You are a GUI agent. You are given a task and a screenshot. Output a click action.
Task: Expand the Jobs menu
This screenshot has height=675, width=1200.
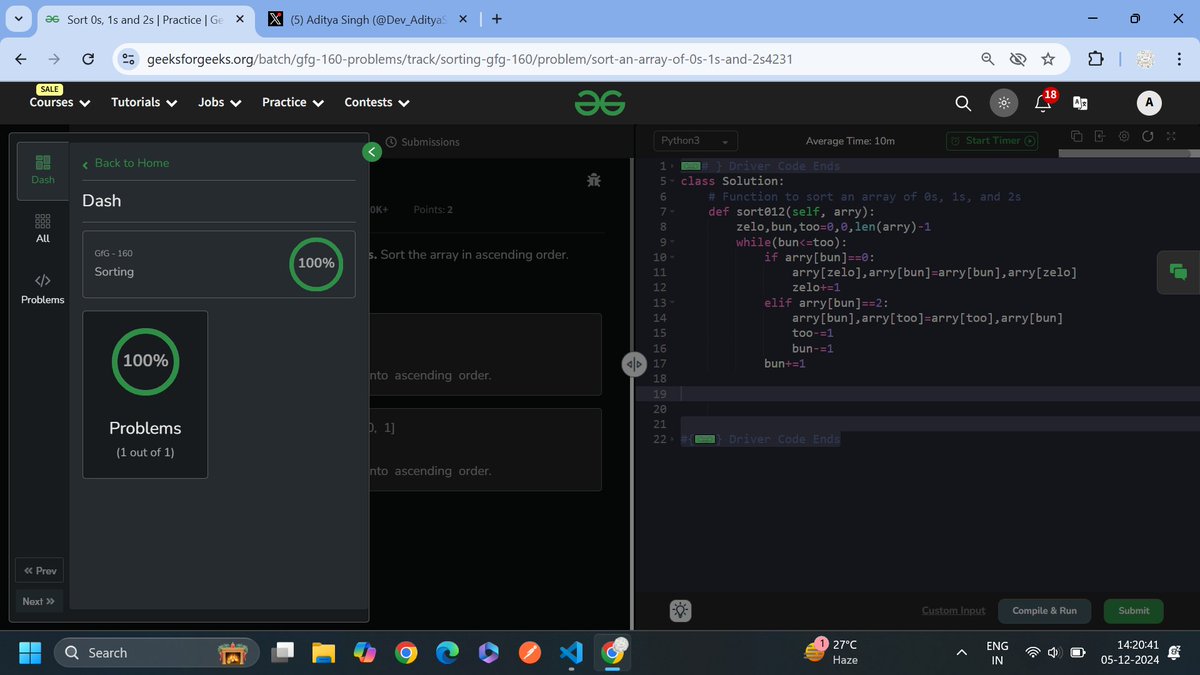[219, 102]
